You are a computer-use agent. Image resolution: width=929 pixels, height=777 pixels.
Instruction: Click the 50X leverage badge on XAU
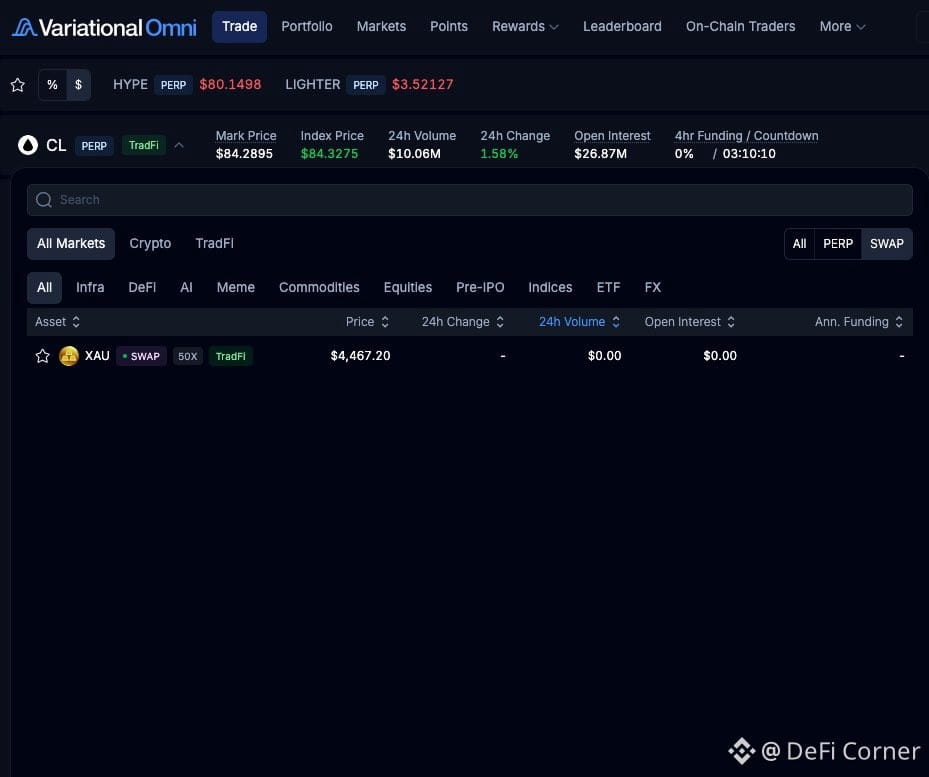point(187,356)
